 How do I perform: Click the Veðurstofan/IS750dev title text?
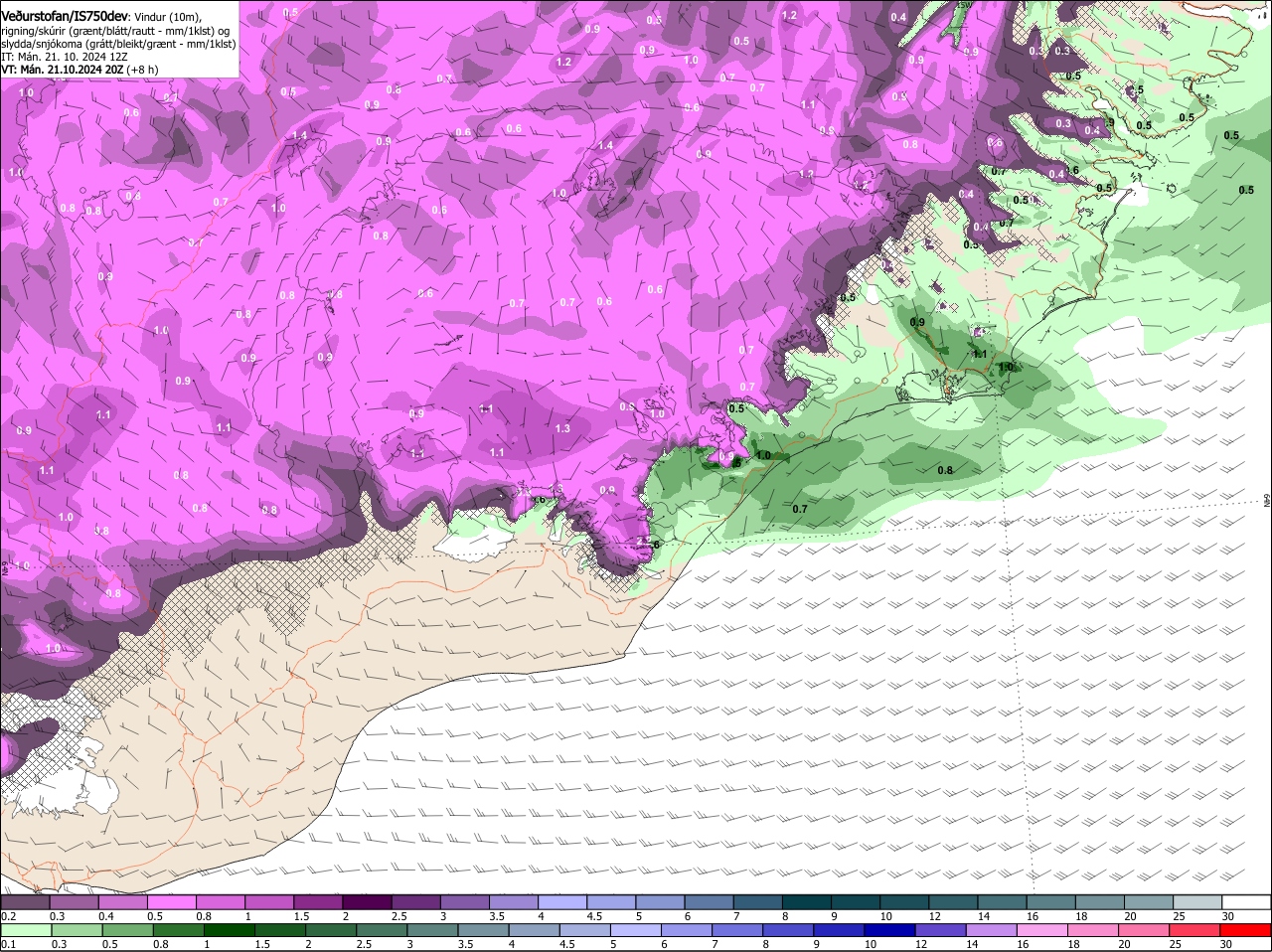(x=65, y=17)
